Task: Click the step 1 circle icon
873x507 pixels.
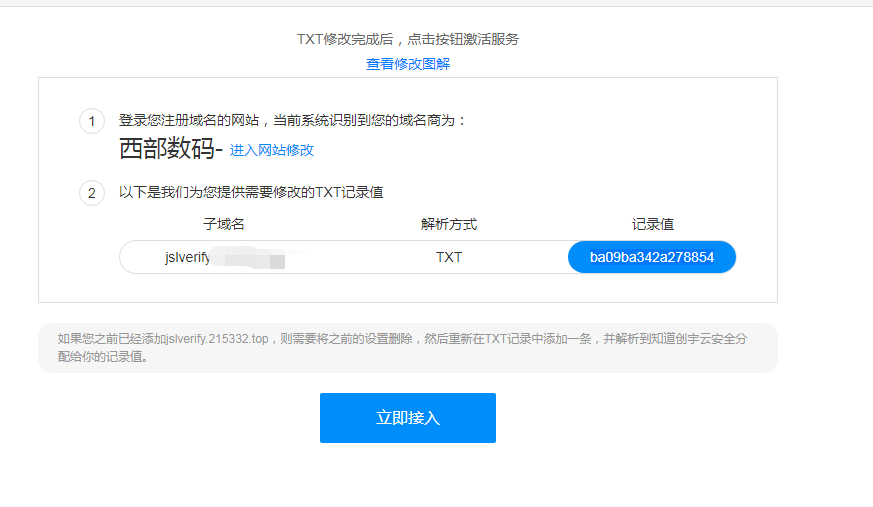Action: (92, 121)
